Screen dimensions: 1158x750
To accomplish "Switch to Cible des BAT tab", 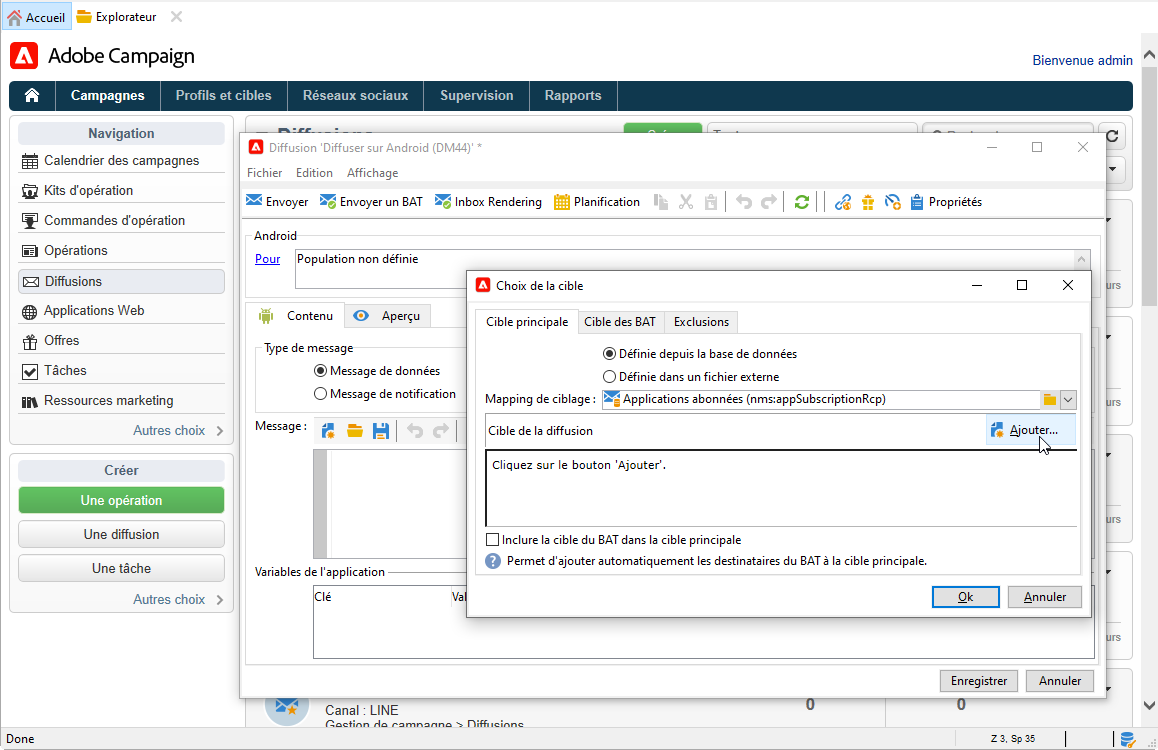I will coord(620,322).
